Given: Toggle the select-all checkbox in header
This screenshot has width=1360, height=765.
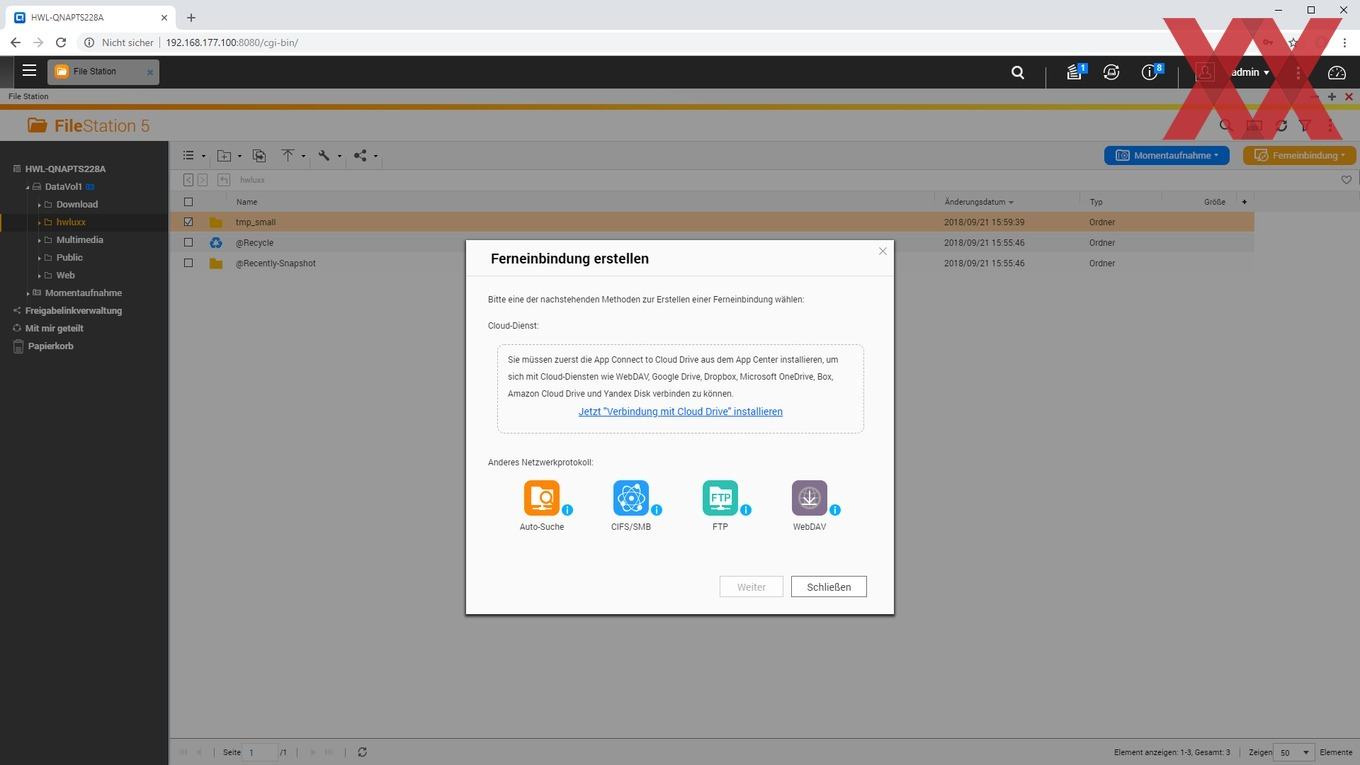Looking at the screenshot, I should pos(188,202).
